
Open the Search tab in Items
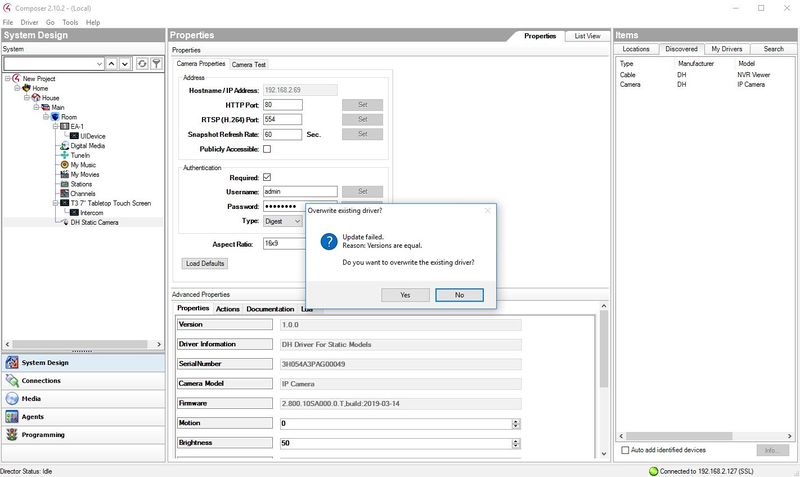[773, 49]
